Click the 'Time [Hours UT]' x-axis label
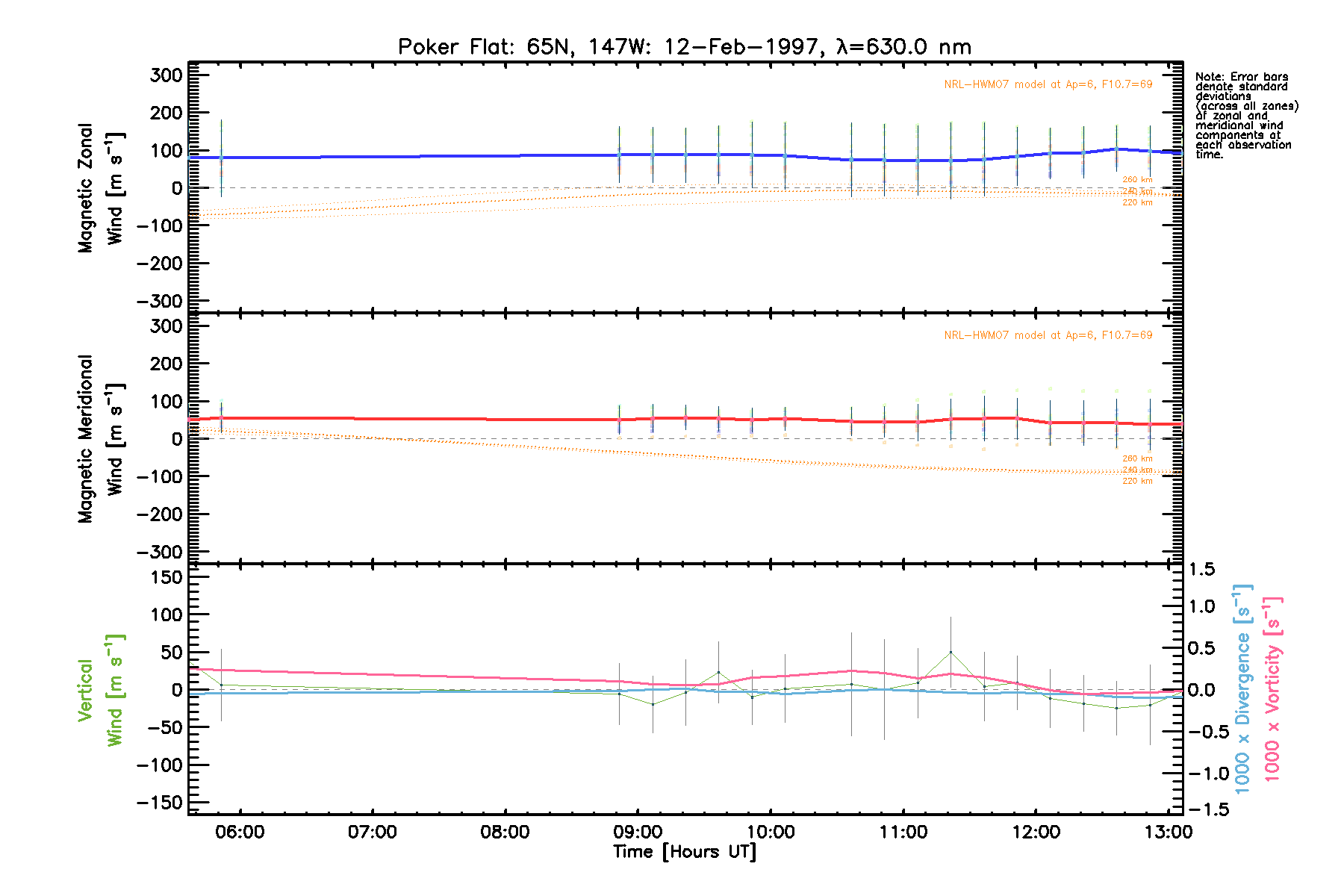Viewport: 1344px width, 896px height. point(684,852)
